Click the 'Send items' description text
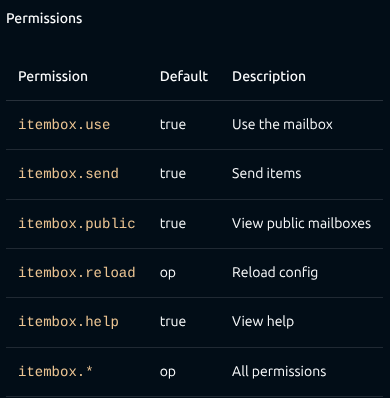390x398 pixels. coord(267,173)
